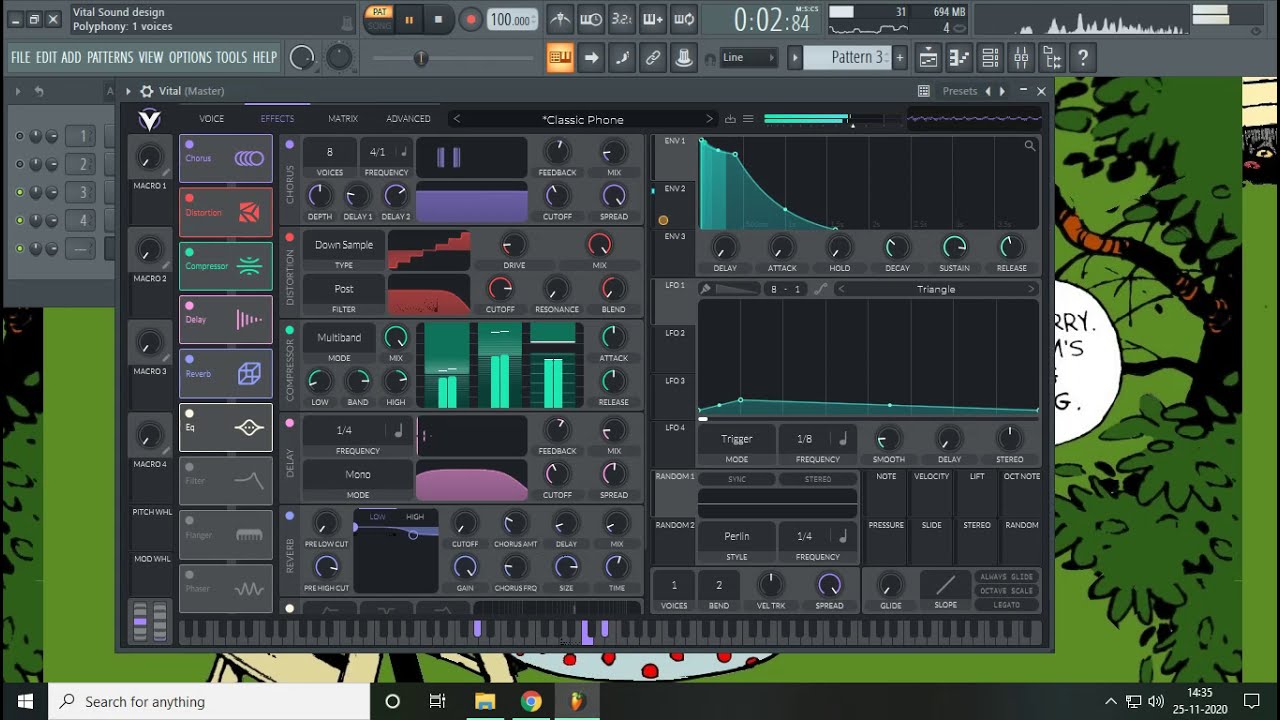Switch to the VOICE tab
The width and height of the screenshot is (1280, 720).
(212, 118)
